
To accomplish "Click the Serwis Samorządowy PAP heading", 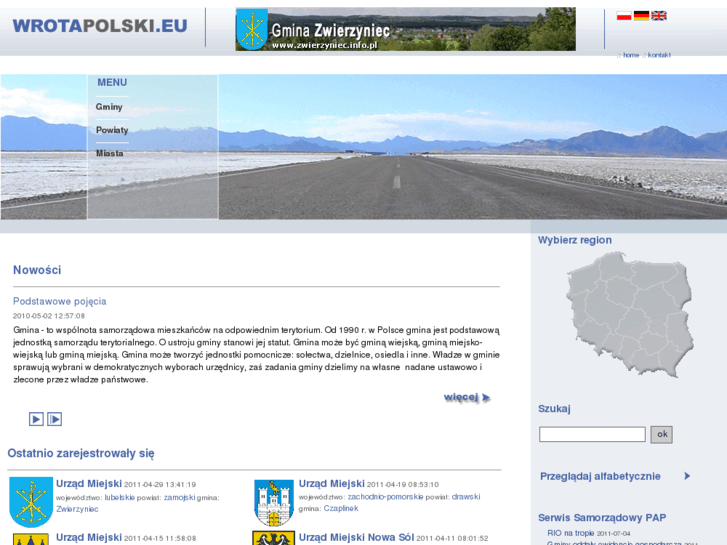I will tap(602, 518).
